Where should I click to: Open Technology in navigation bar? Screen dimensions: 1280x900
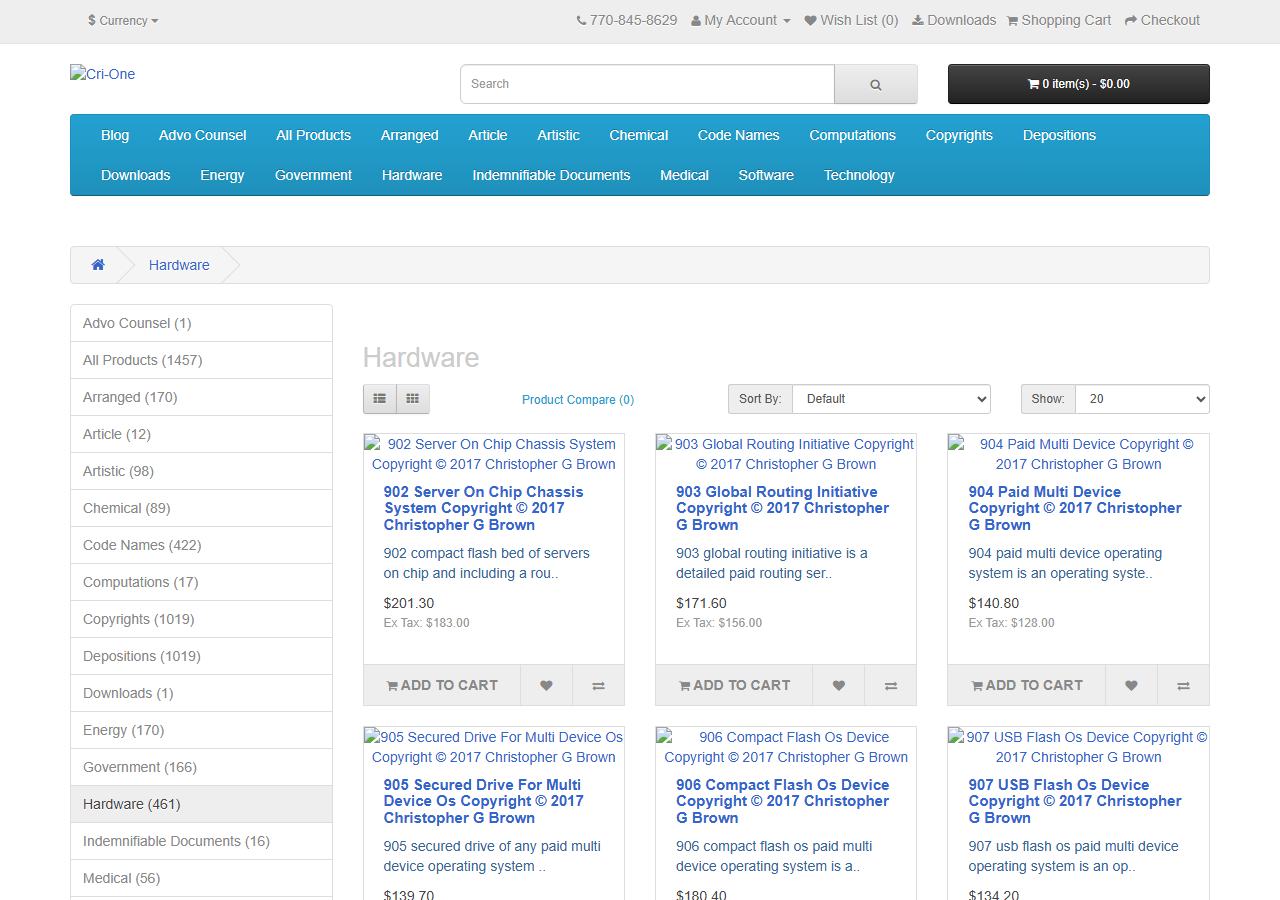[859, 175]
